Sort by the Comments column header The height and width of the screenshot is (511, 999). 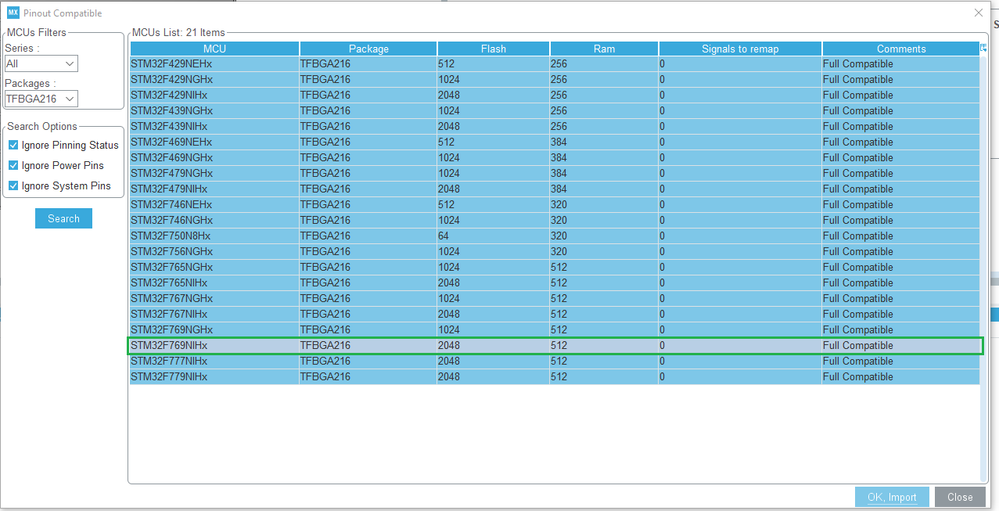click(901, 48)
